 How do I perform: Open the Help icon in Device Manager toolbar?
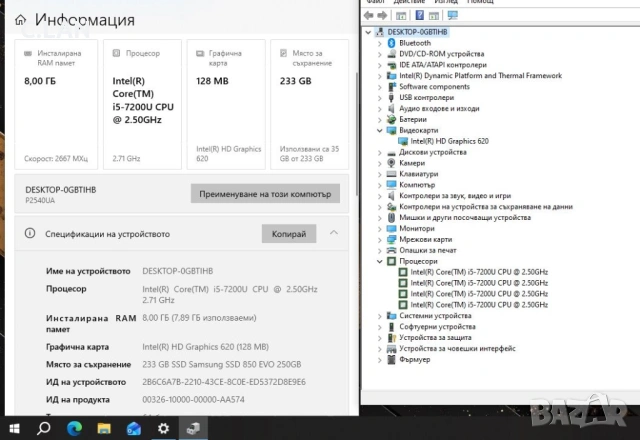pyautogui.click(x=419, y=15)
